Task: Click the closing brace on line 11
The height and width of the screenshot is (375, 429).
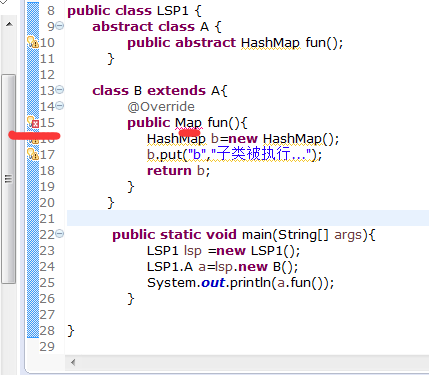Action: [111, 59]
